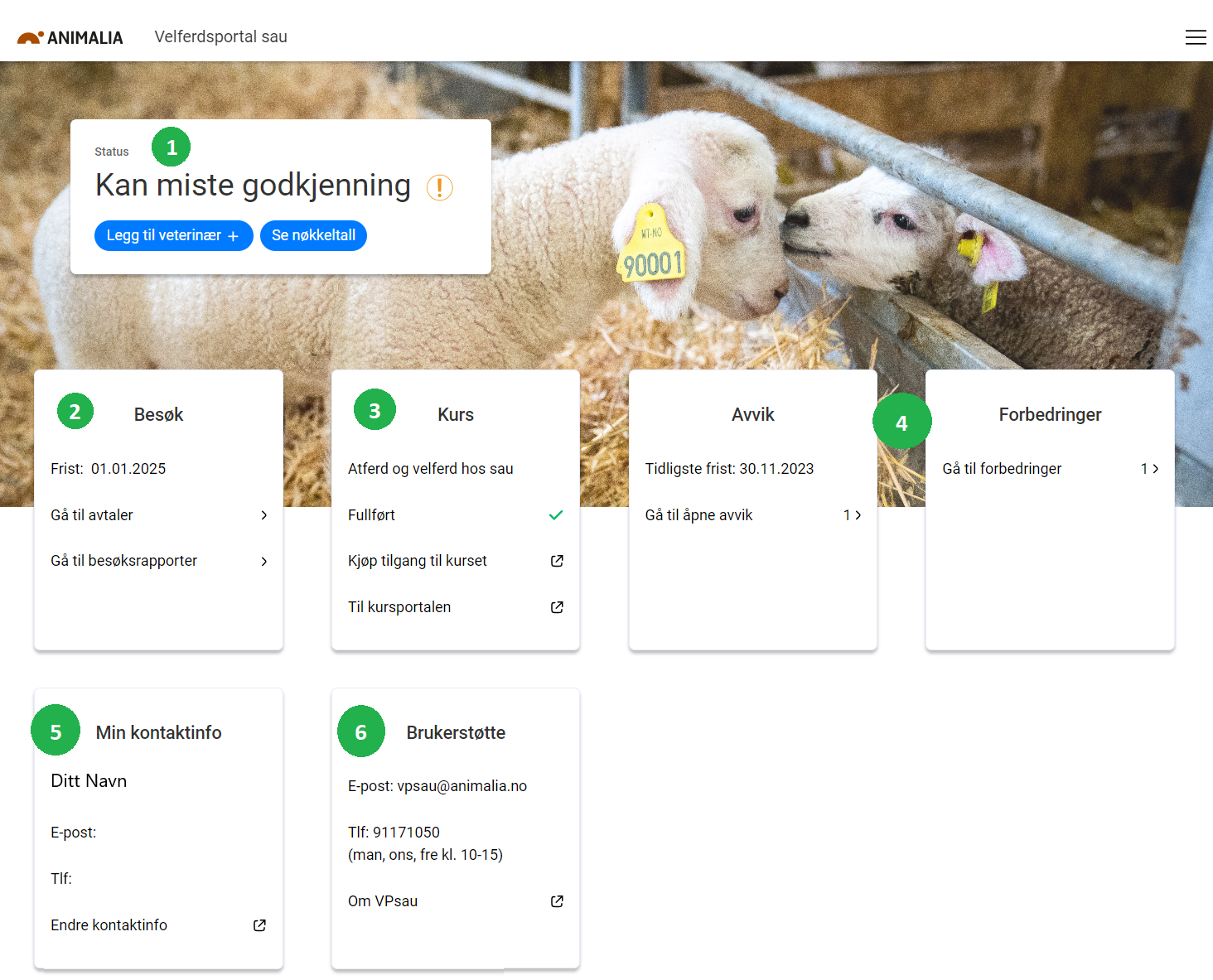The width and height of the screenshot is (1213, 980).
Task: Click Atferd og velferd hos sau text
Action: [431, 469]
